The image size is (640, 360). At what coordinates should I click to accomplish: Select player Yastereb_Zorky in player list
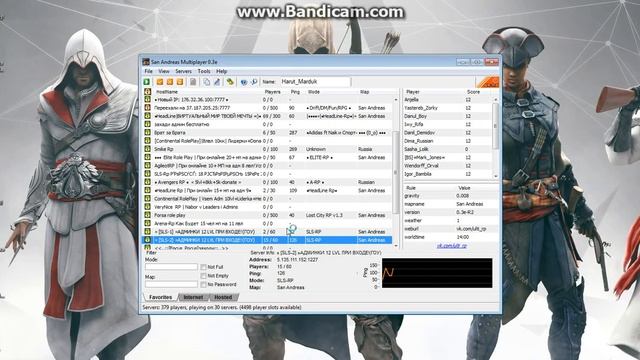point(448,108)
